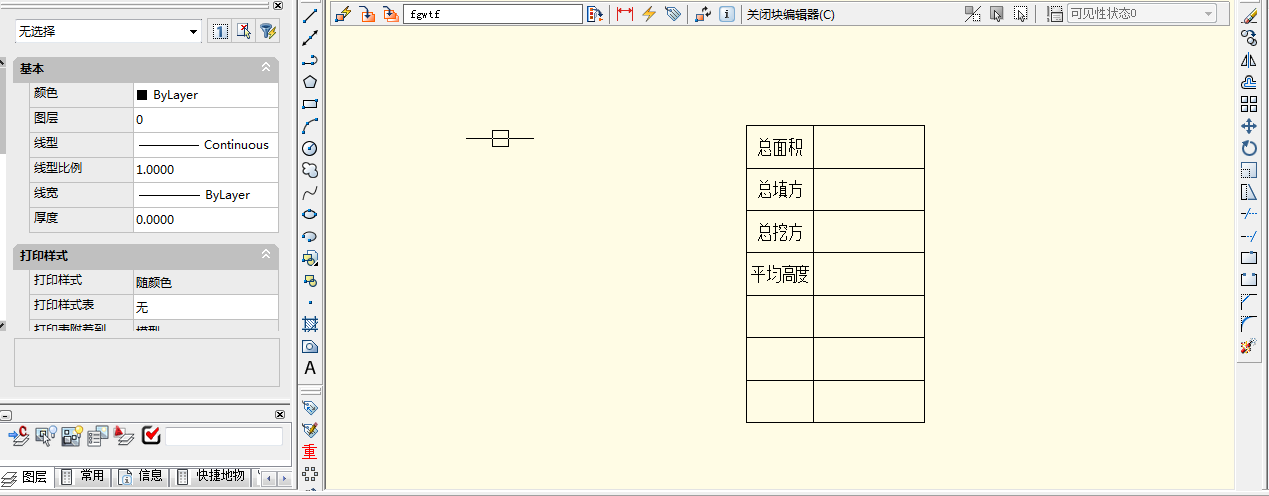Collapse the 打印样式 section
Viewport: 1269px width, 496px height.
click(x=266, y=256)
